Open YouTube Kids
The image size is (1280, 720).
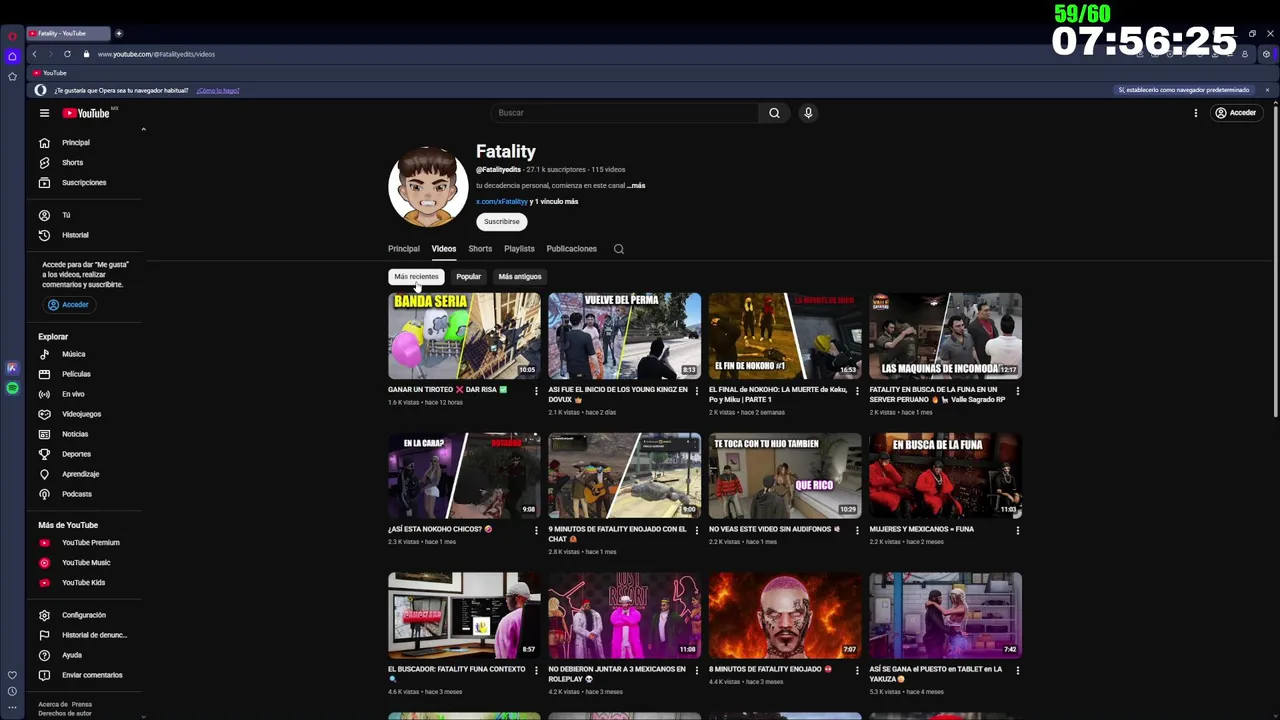pos(85,583)
